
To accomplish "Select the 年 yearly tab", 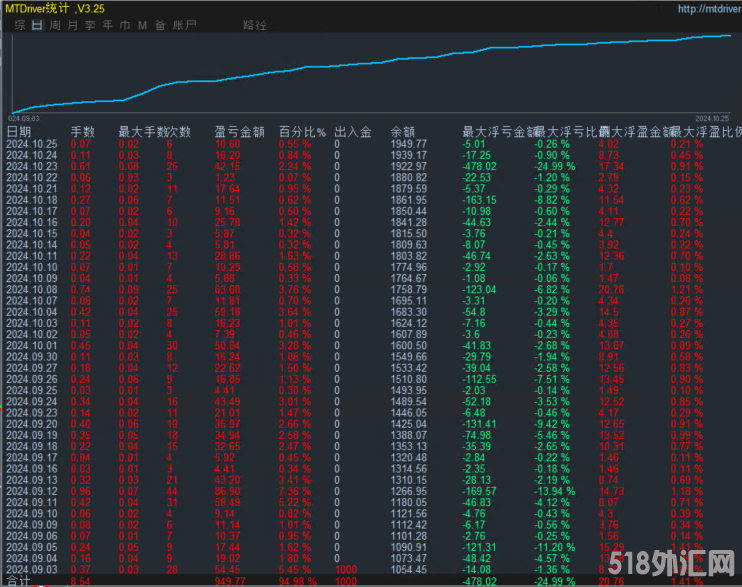I will [107, 24].
